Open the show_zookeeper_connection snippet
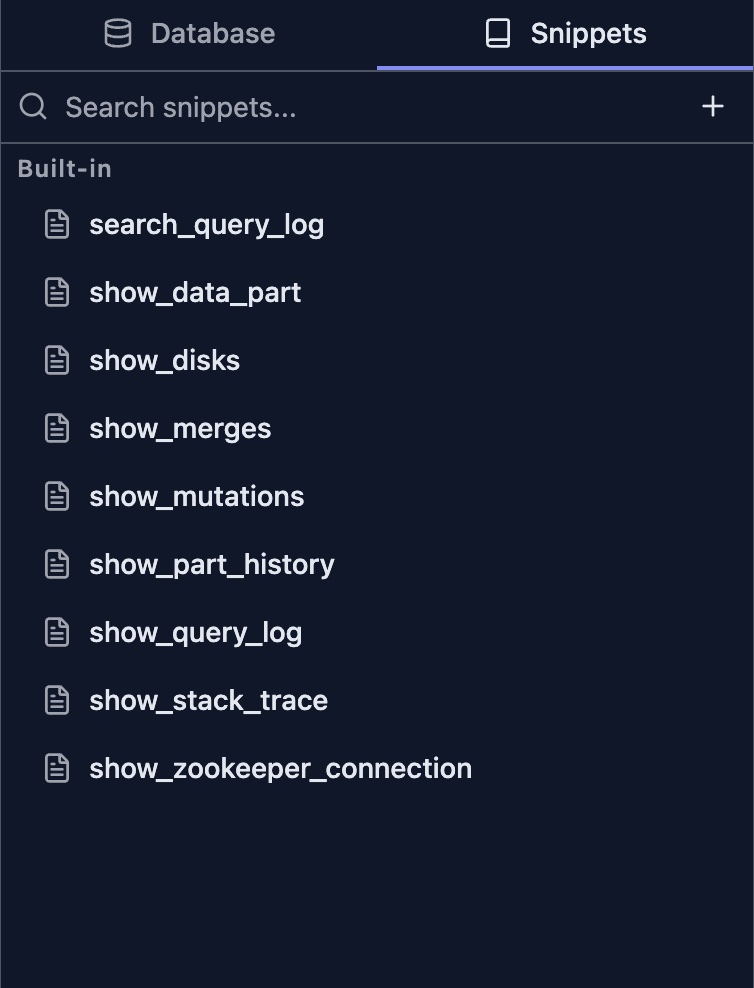754x988 pixels. click(x=280, y=768)
